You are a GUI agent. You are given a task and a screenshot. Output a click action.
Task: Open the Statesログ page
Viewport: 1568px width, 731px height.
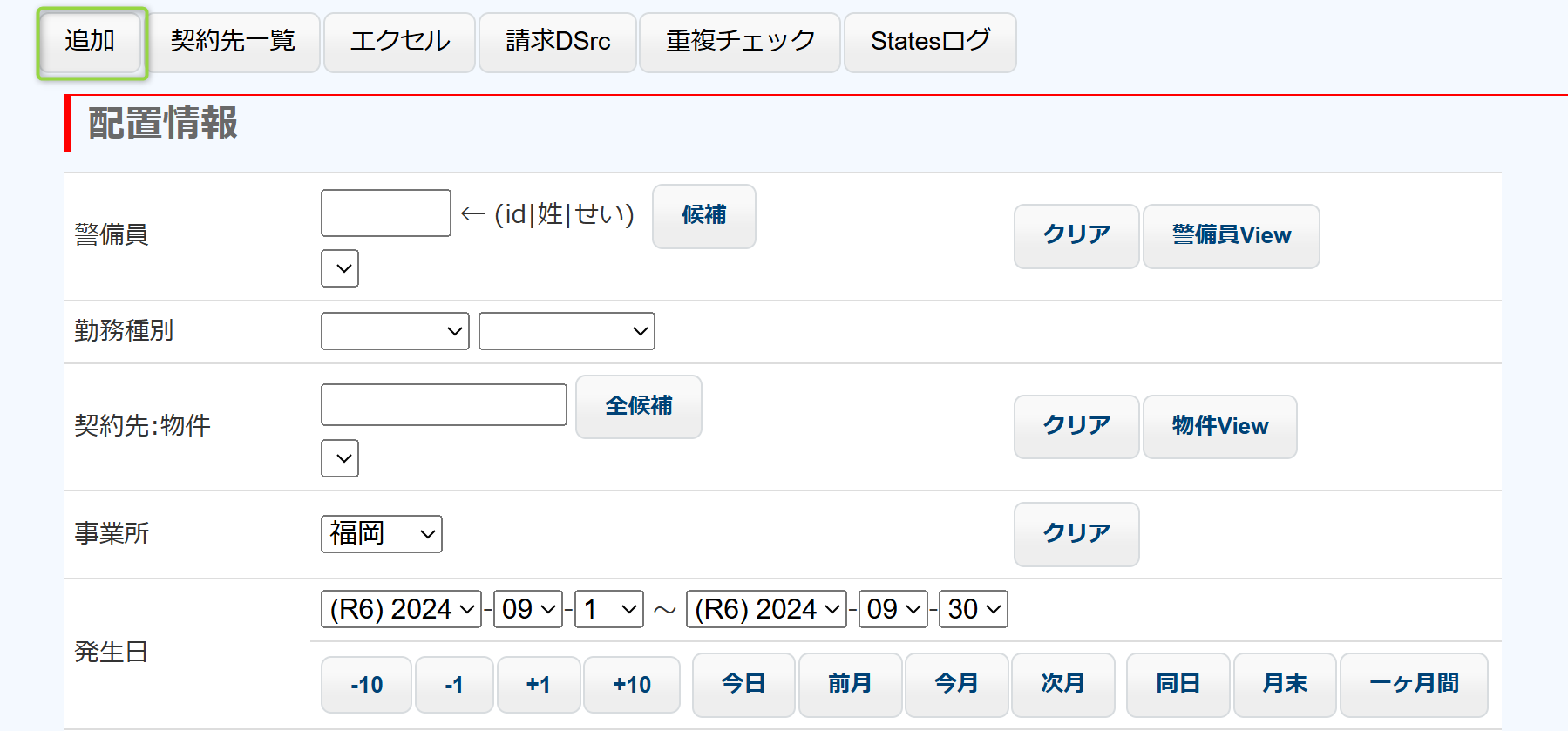[929, 42]
